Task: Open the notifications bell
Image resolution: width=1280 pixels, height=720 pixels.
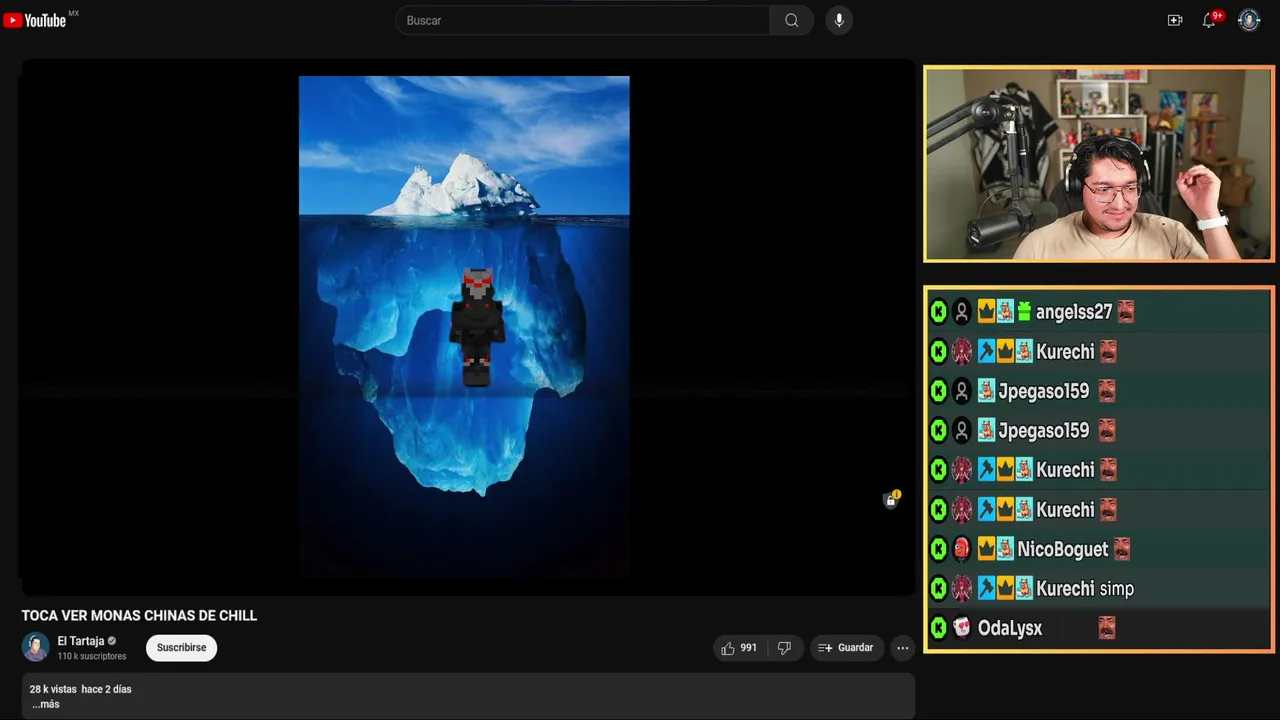Action: pyautogui.click(x=1209, y=20)
